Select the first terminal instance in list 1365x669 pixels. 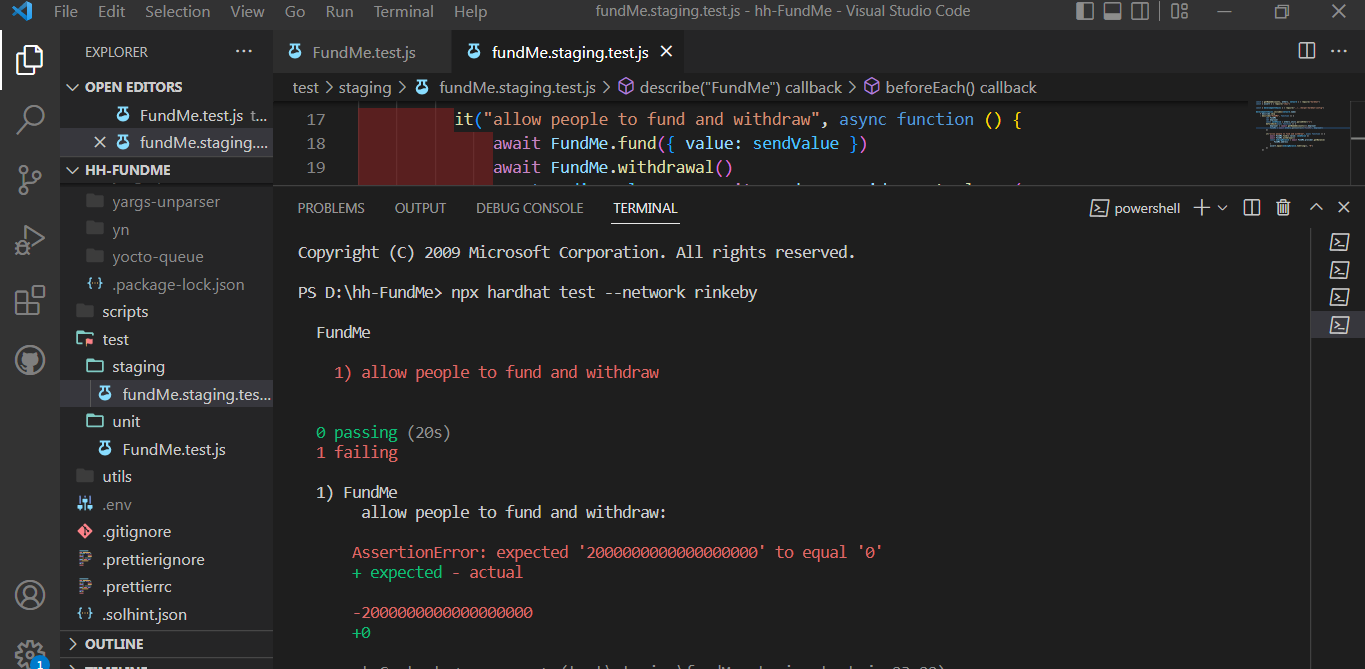click(1339, 242)
